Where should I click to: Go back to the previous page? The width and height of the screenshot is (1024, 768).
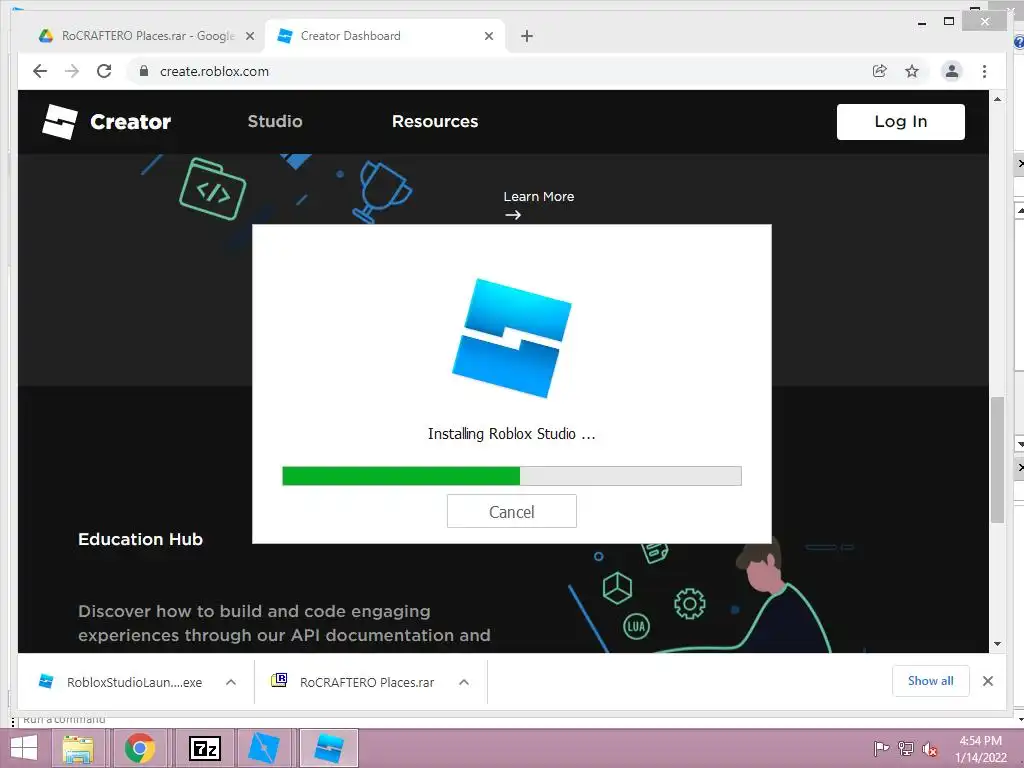pos(40,71)
